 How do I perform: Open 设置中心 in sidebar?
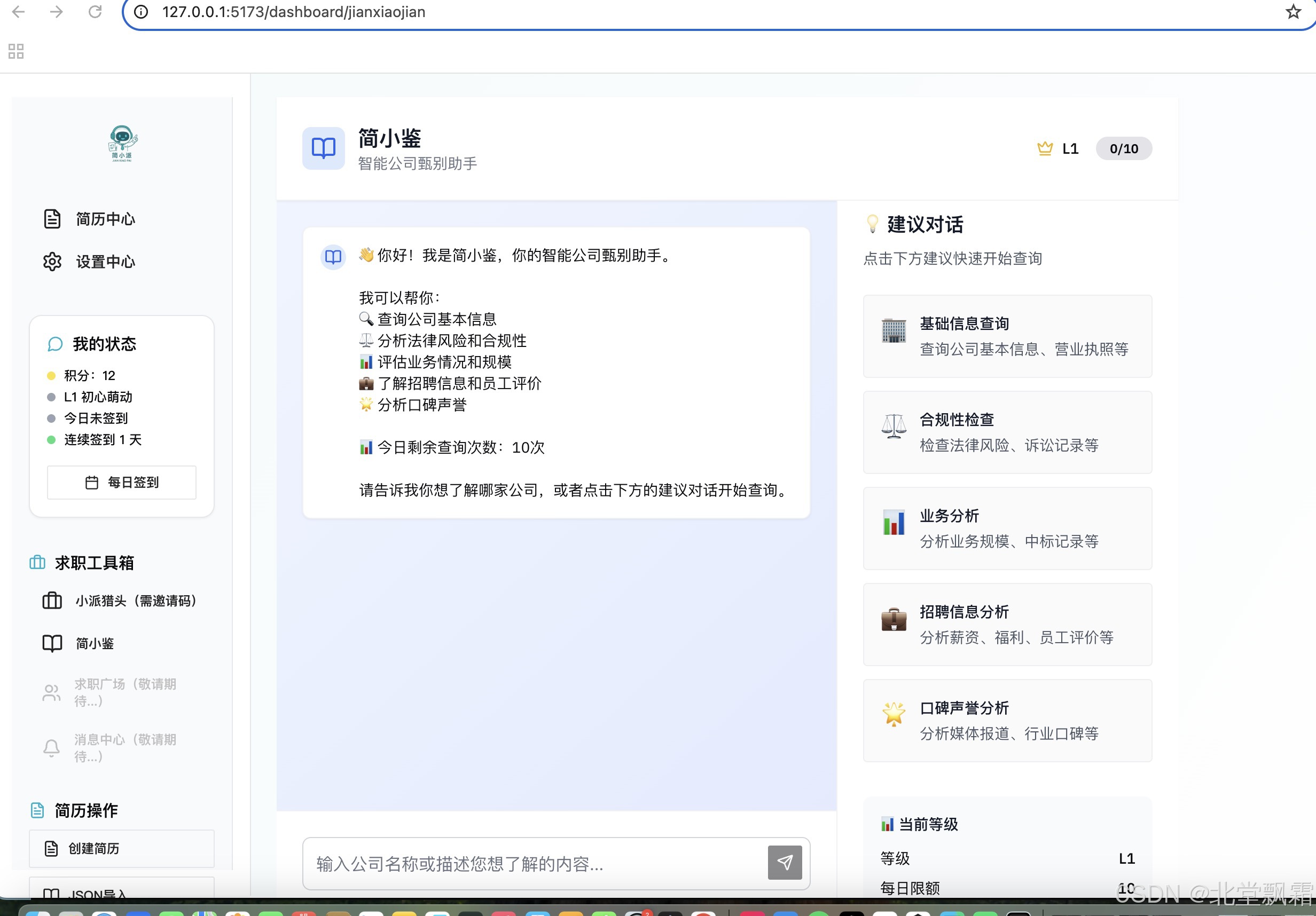105,262
